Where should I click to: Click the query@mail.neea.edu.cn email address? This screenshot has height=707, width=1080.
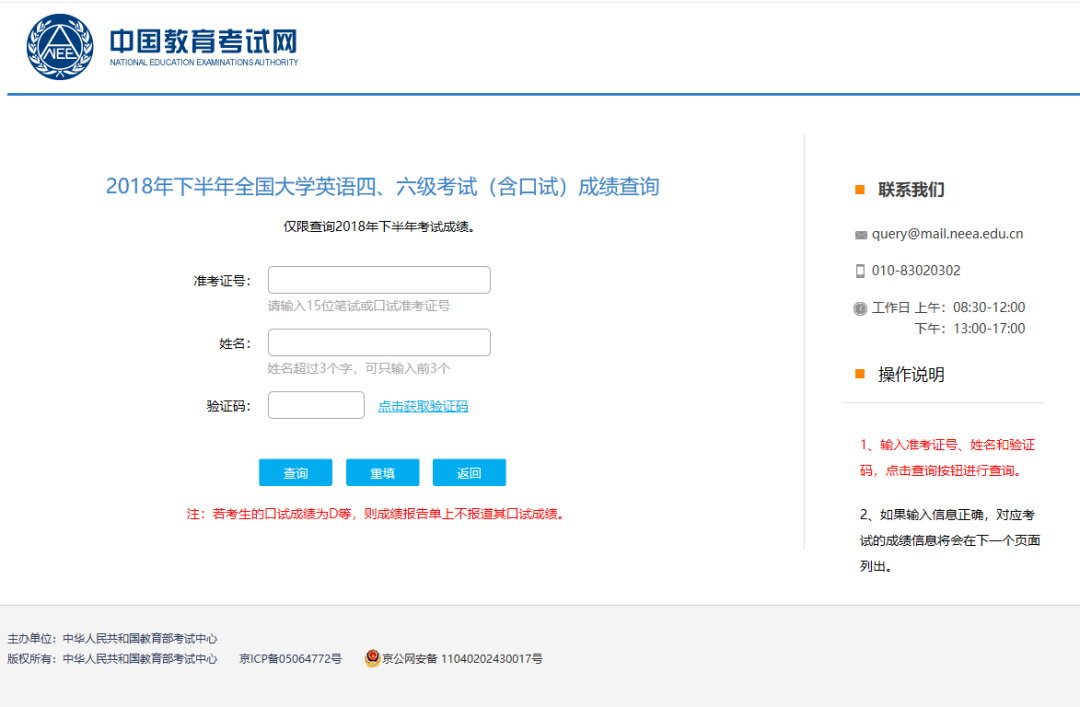(947, 234)
